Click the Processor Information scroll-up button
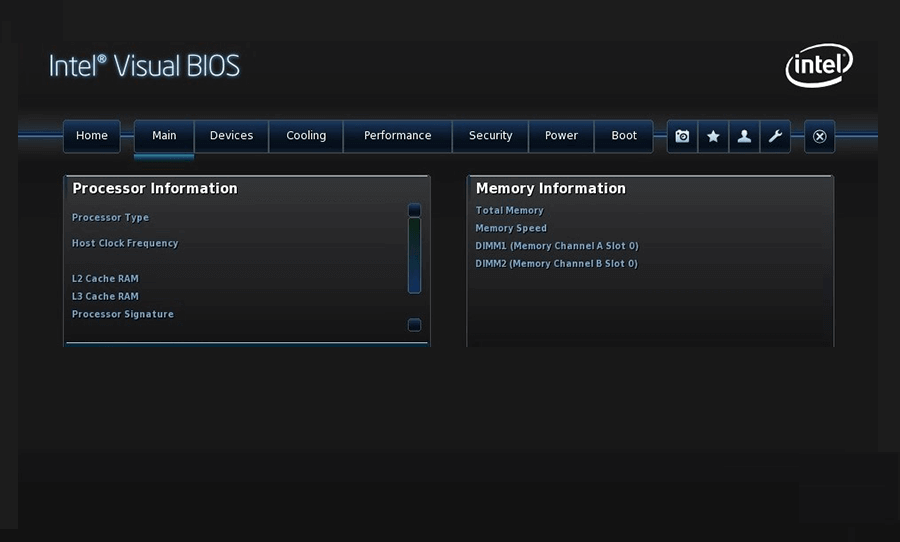This screenshot has height=542, width=900. click(414, 210)
